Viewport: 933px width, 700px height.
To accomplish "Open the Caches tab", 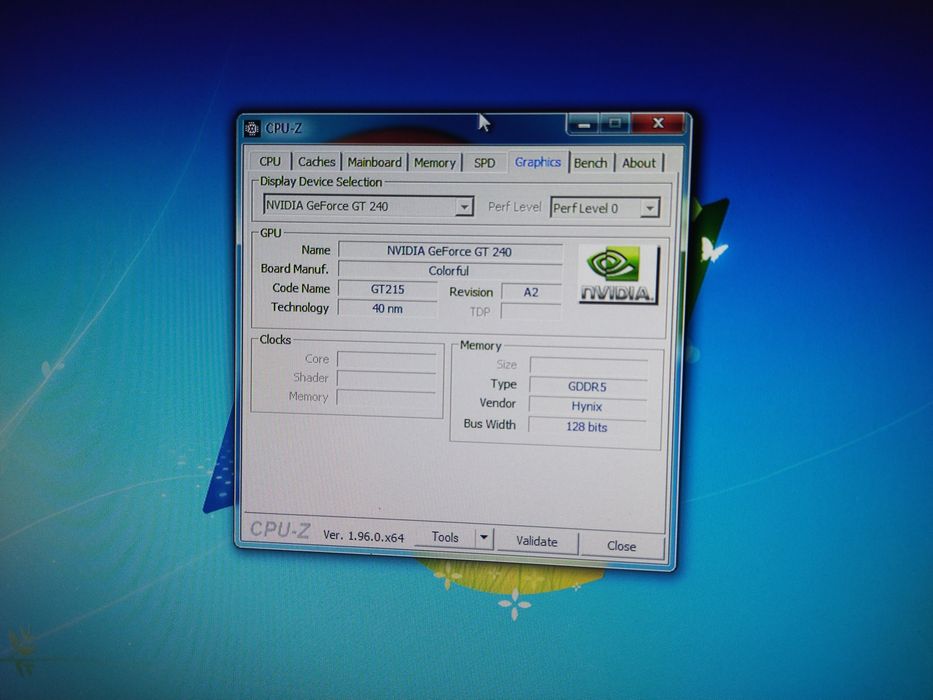I will click(316, 162).
